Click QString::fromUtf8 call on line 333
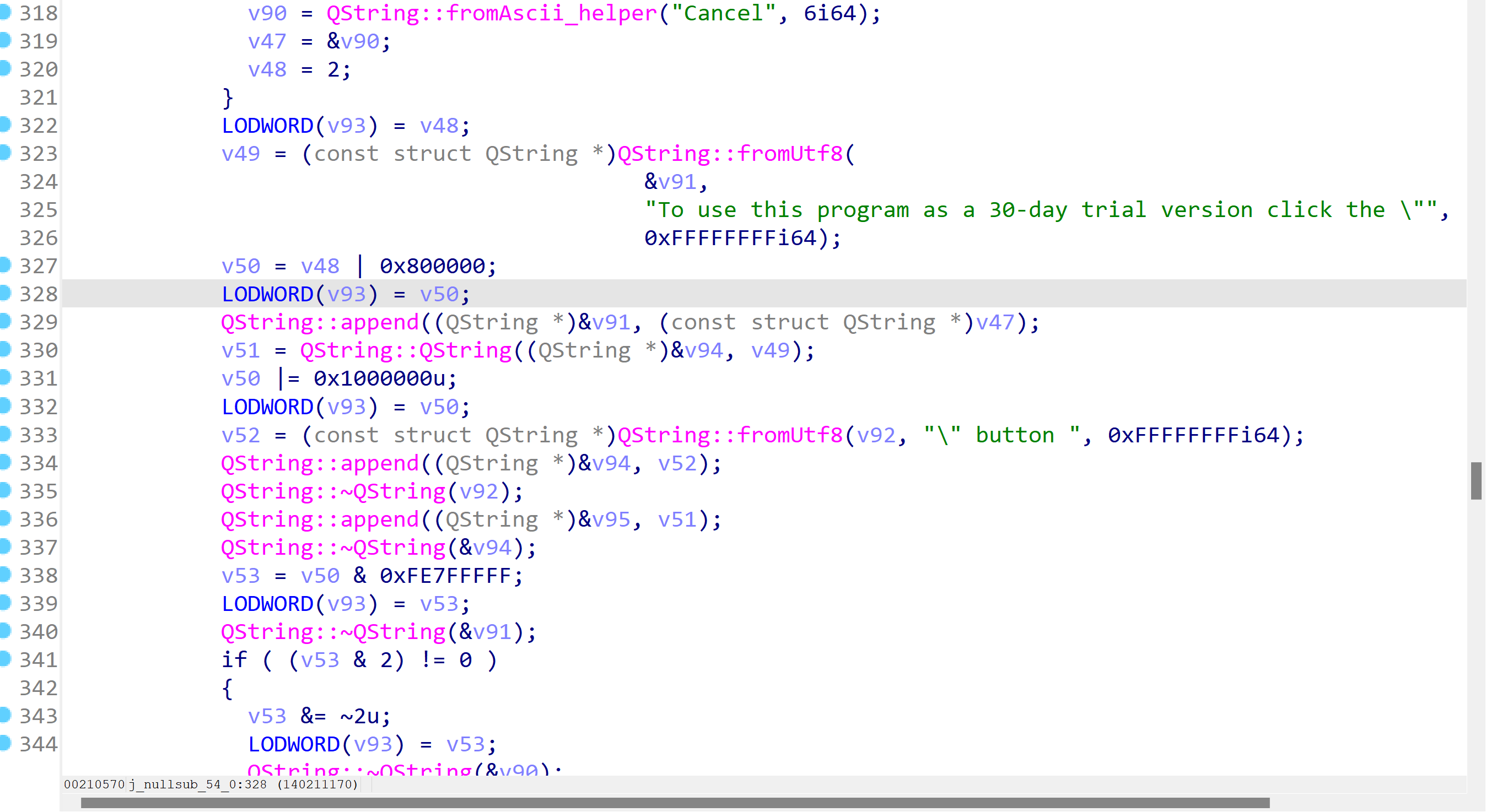 pos(730,435)
